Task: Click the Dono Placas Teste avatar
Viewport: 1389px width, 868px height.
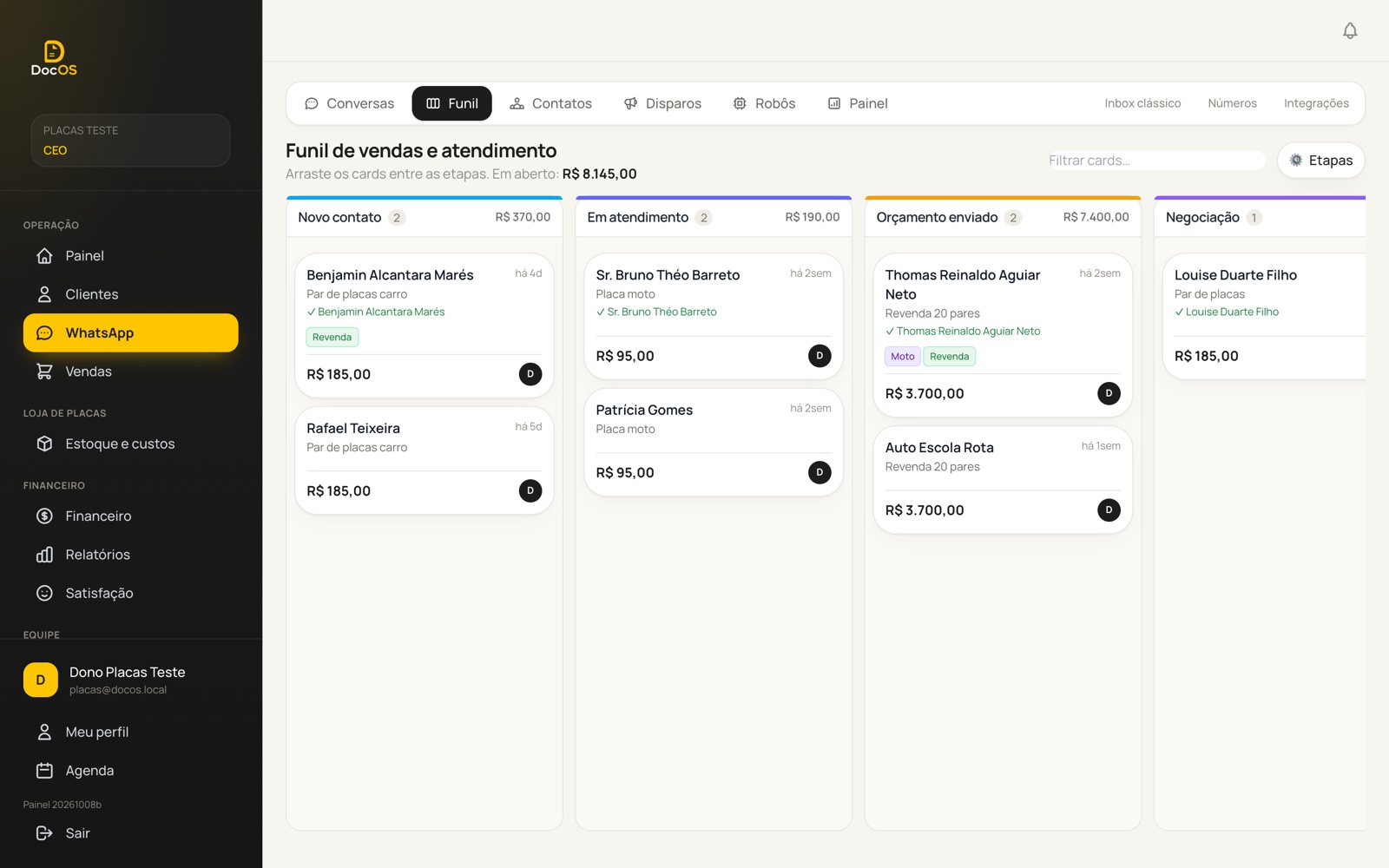Action: (41, 681)
